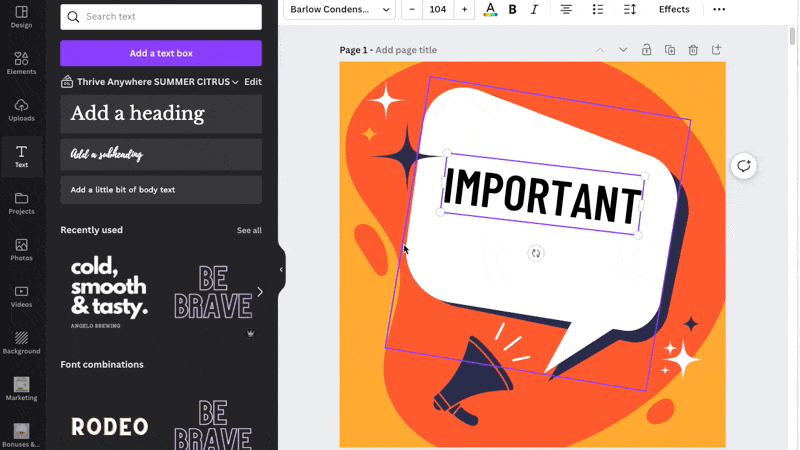Click Add a text box button
This screenshot has height=450, width=800.
(161, 53)
